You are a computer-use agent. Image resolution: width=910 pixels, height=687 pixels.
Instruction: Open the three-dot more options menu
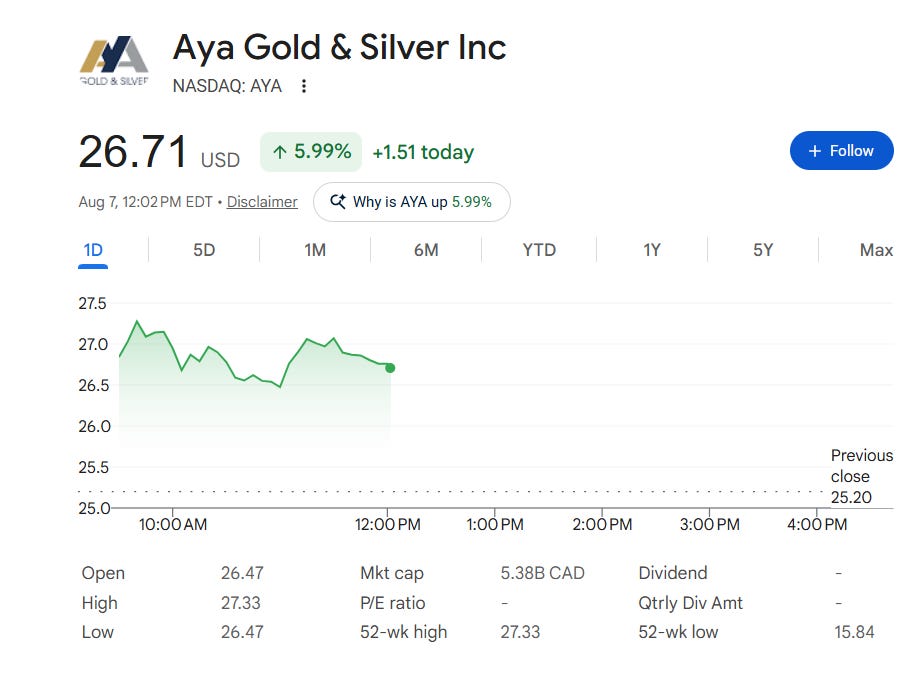tap(304, 86)
